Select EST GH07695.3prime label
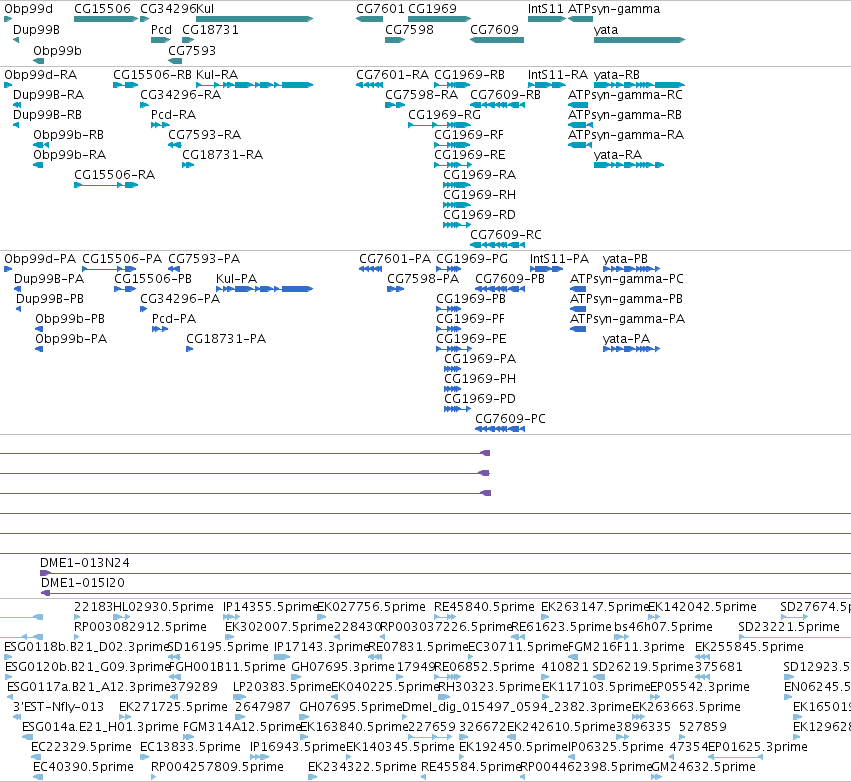The image size is (851, 782). [342, 666]
